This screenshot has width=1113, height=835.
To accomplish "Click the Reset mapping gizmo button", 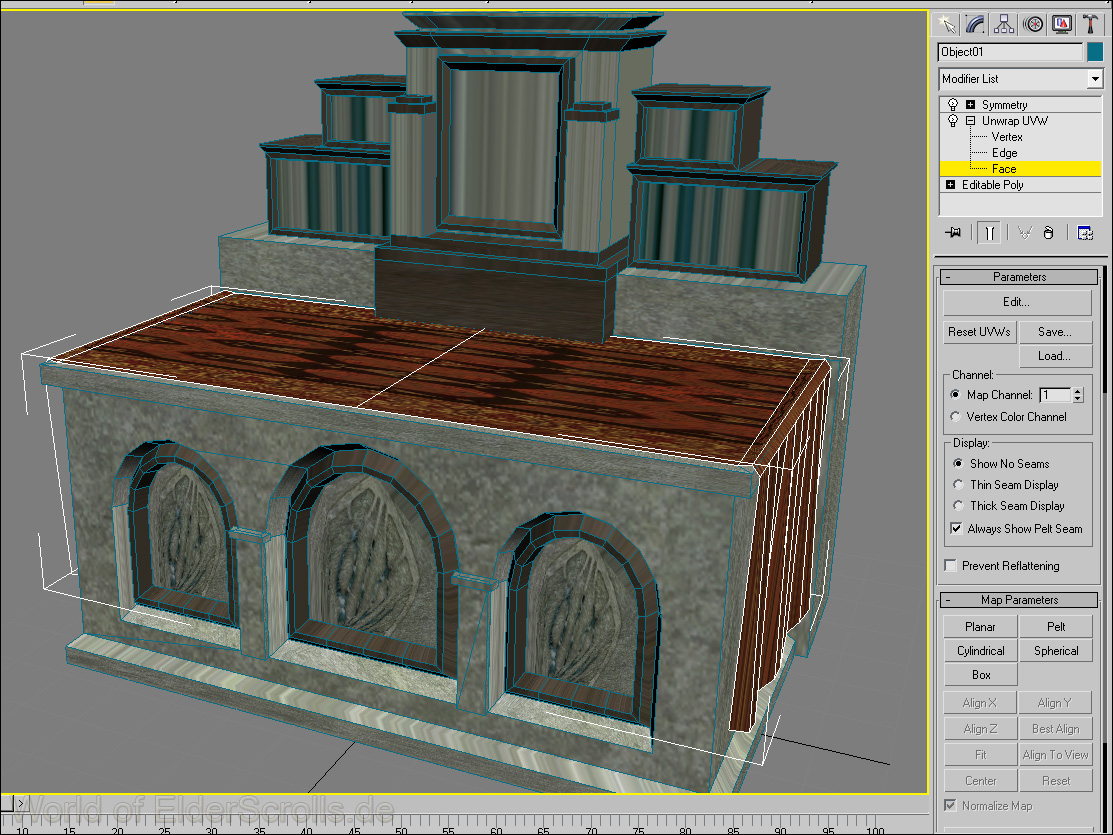I will [x=1056, y=781].
